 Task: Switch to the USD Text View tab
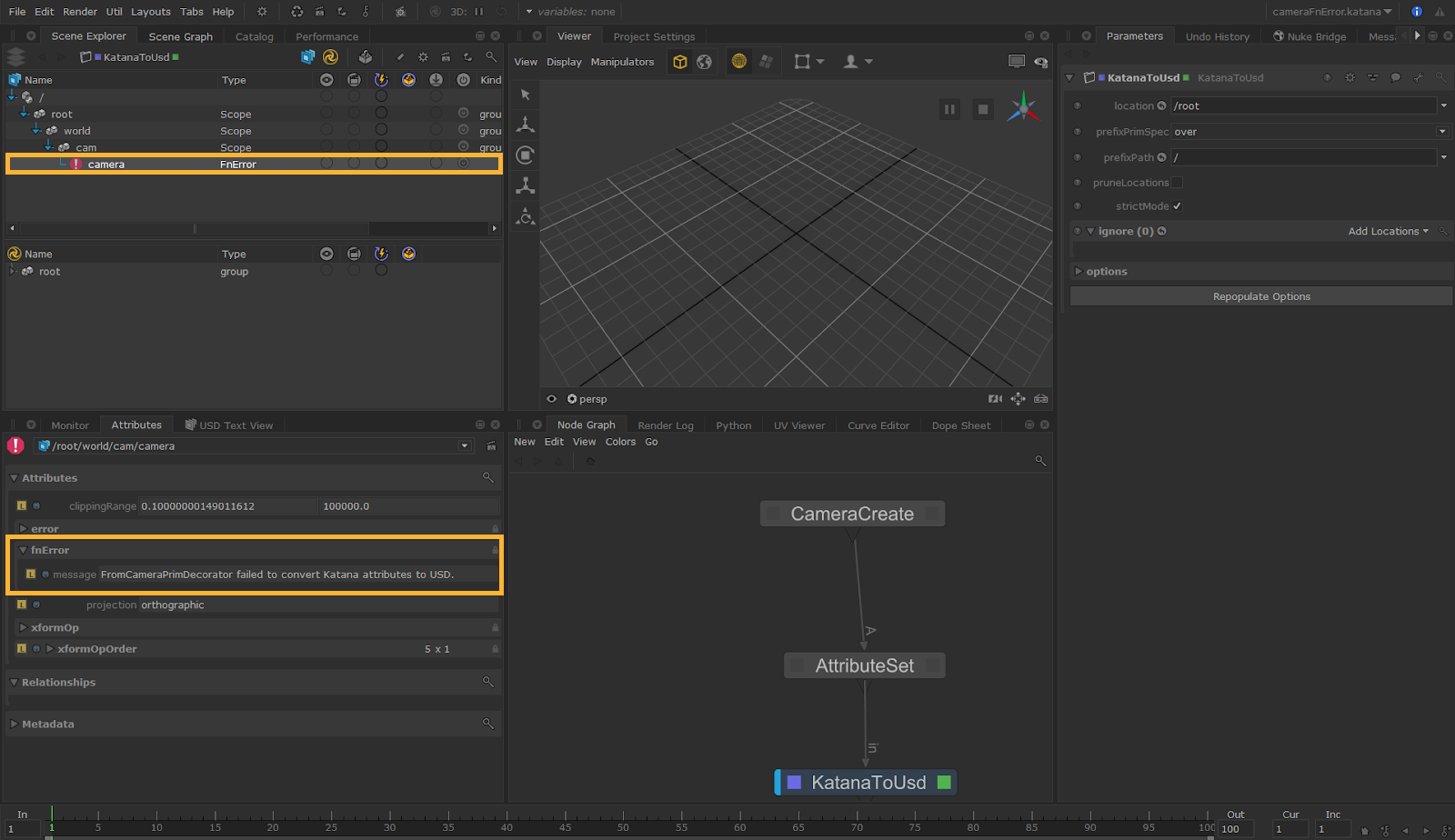point(235,425)
